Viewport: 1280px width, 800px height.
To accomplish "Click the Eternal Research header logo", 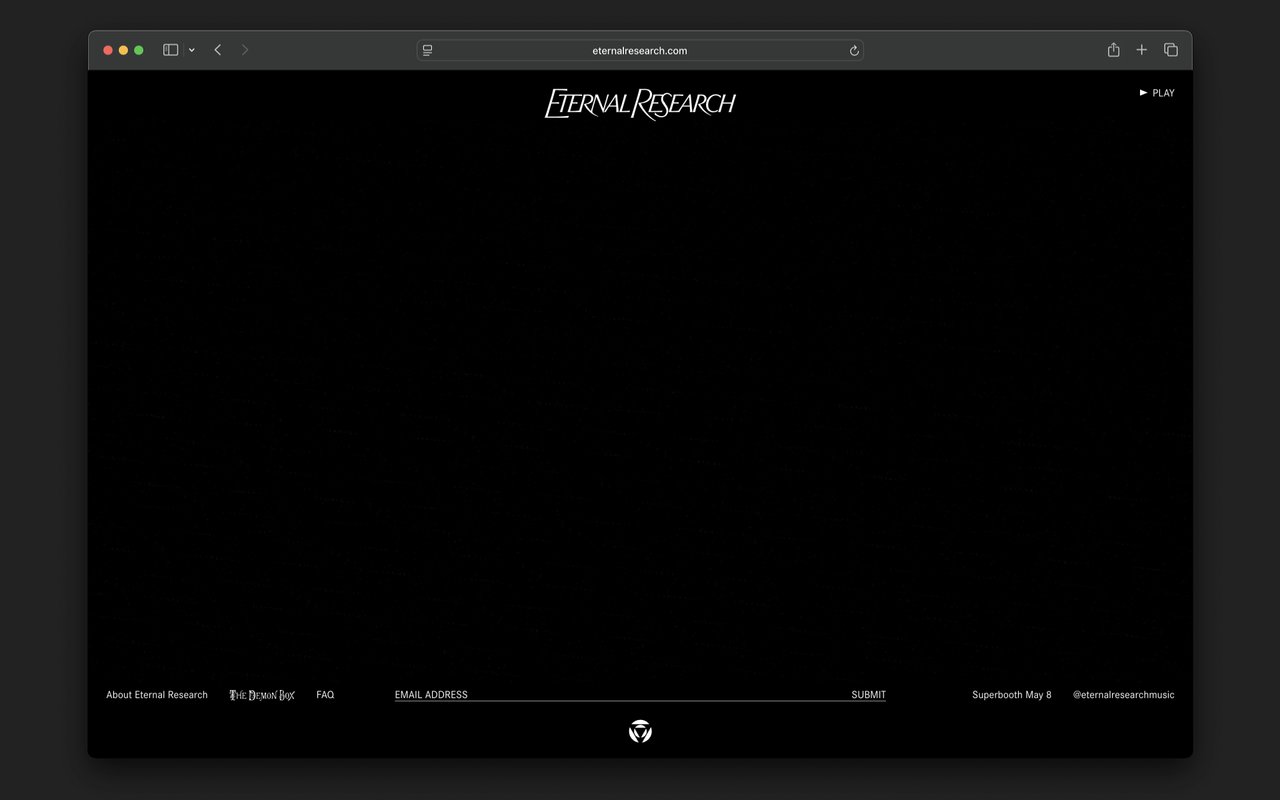I will point(640,103).
